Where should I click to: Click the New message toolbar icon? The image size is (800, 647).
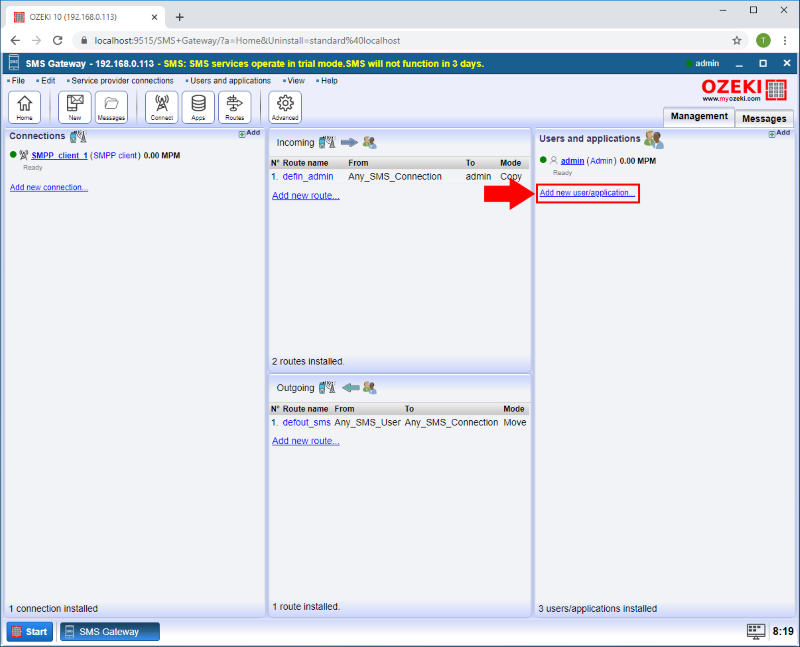[x=75, y=107]
